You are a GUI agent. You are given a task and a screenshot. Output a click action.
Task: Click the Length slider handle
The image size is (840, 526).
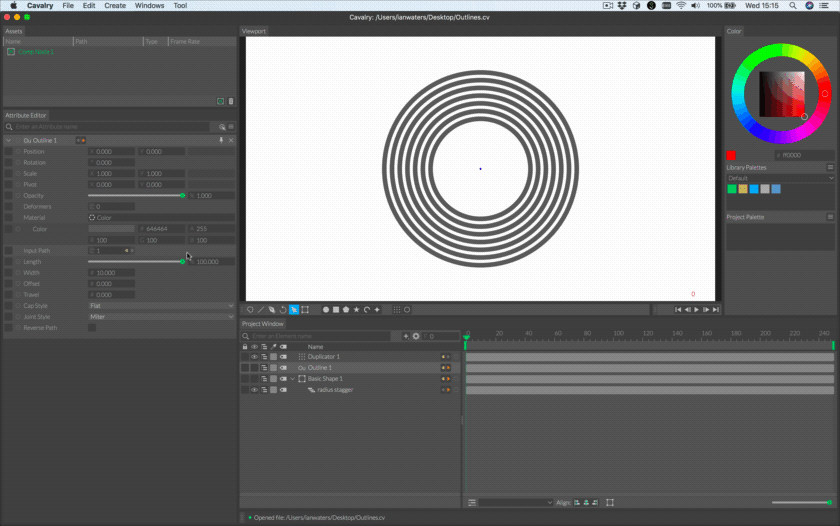point(183,262)
